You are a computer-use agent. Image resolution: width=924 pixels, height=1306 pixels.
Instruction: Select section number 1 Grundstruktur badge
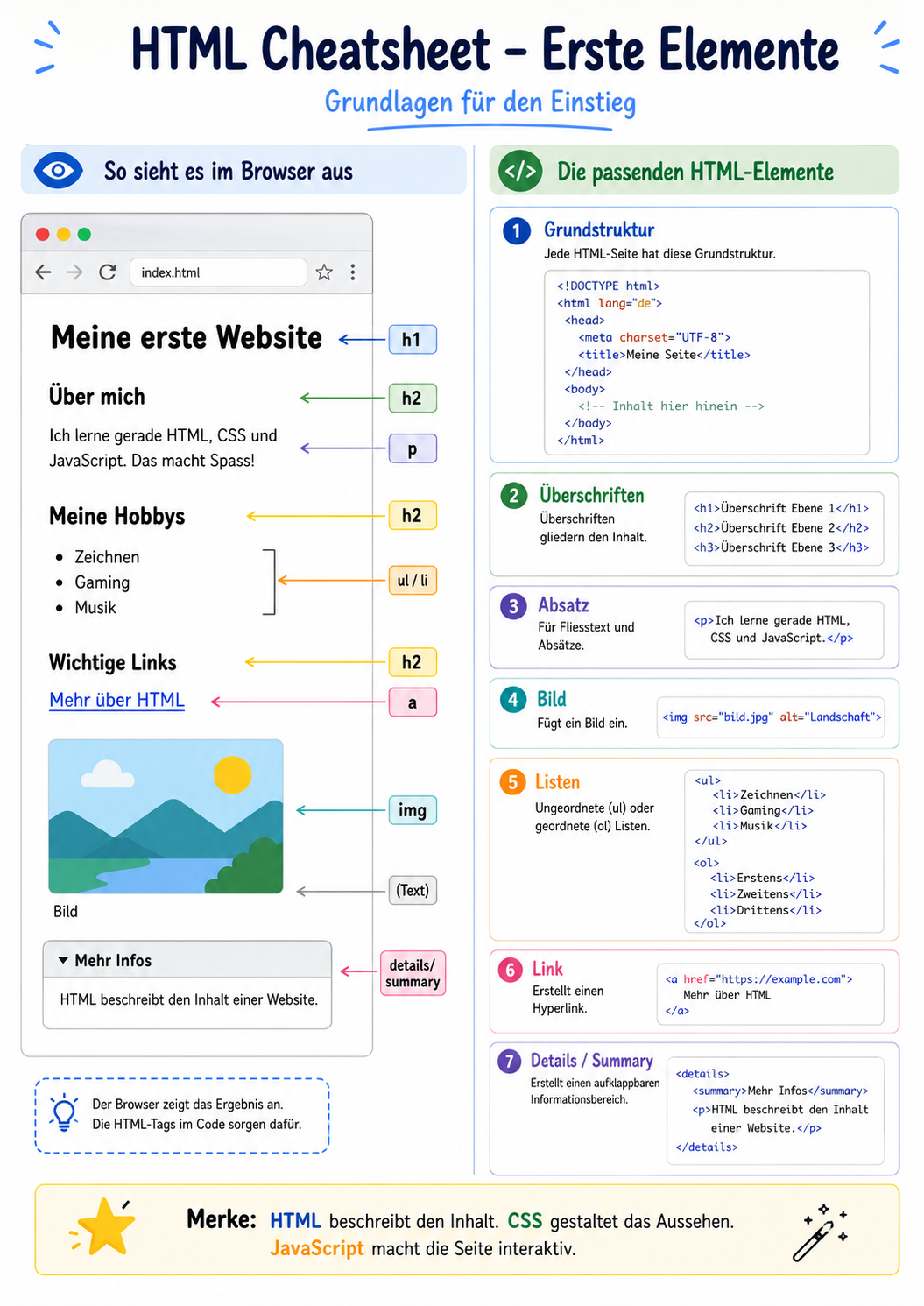click(517, 230)
